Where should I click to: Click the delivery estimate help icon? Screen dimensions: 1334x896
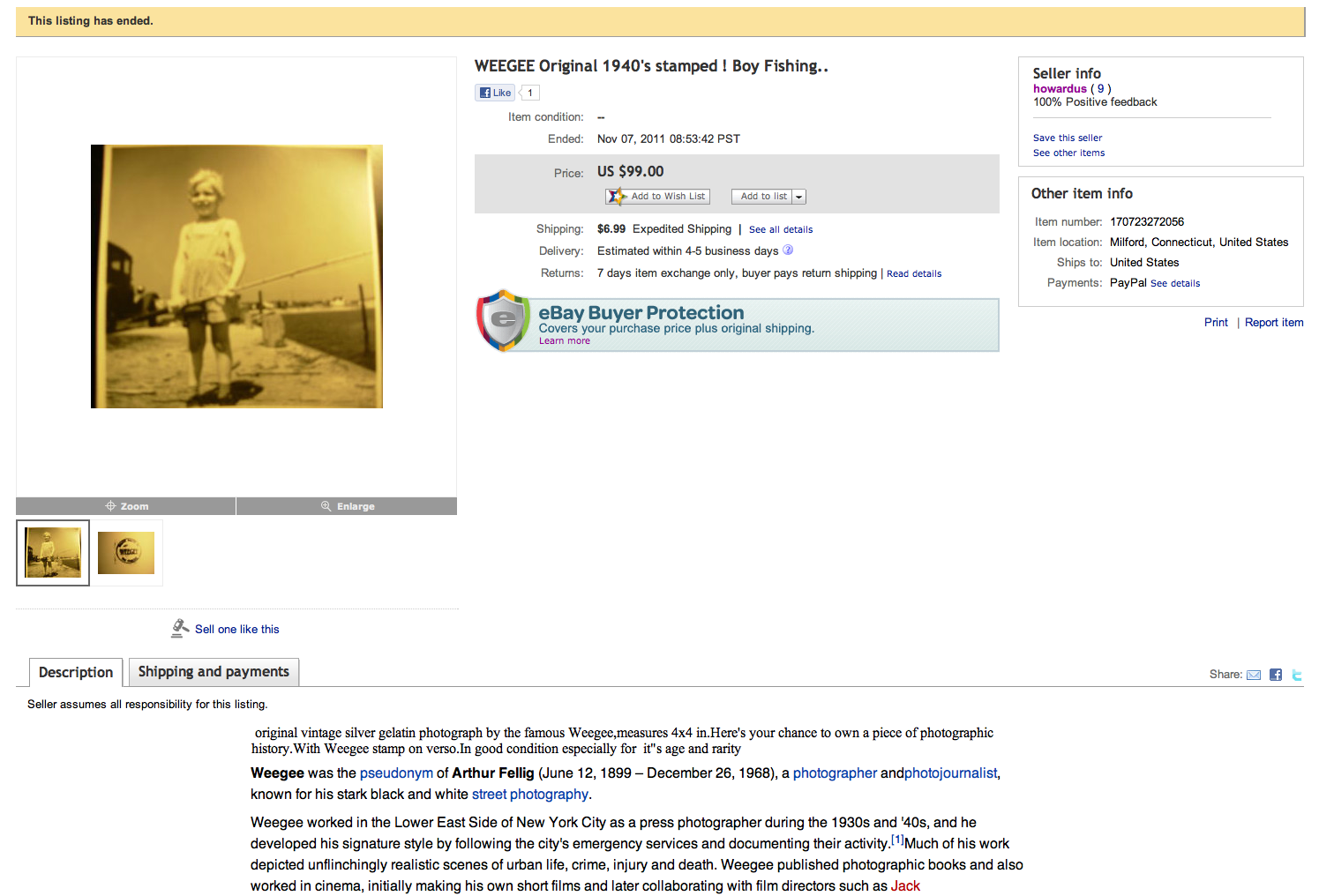coord(788,250)
